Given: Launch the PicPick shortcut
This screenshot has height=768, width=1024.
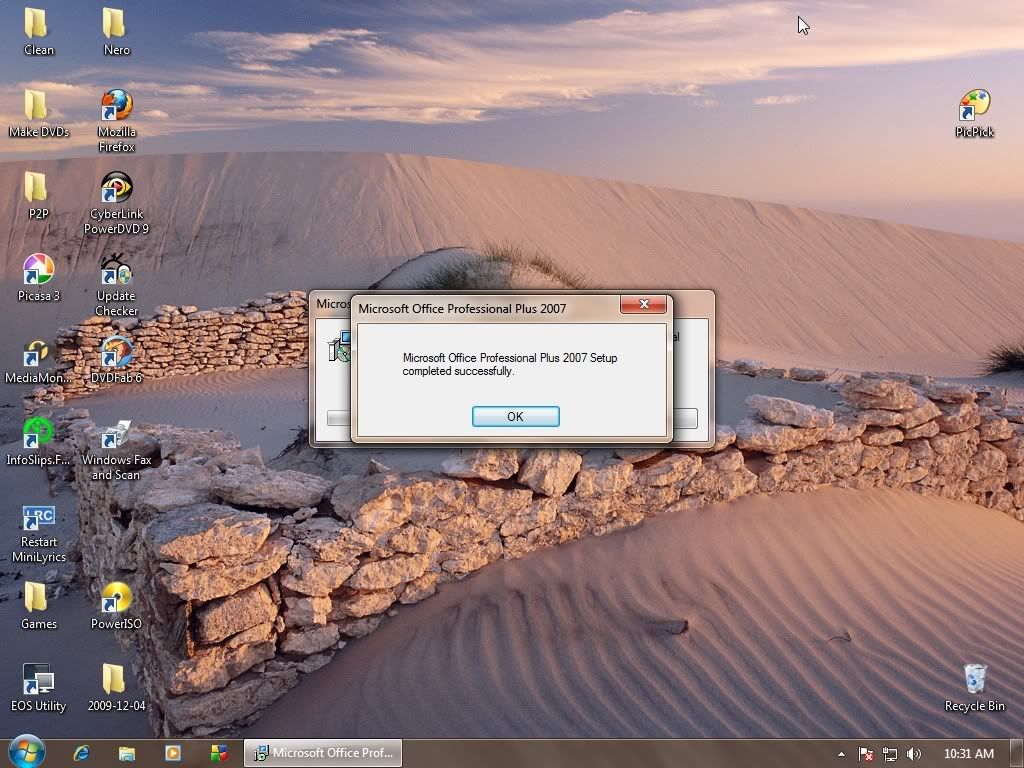Looking at the screenshot, I should [974, 113].
